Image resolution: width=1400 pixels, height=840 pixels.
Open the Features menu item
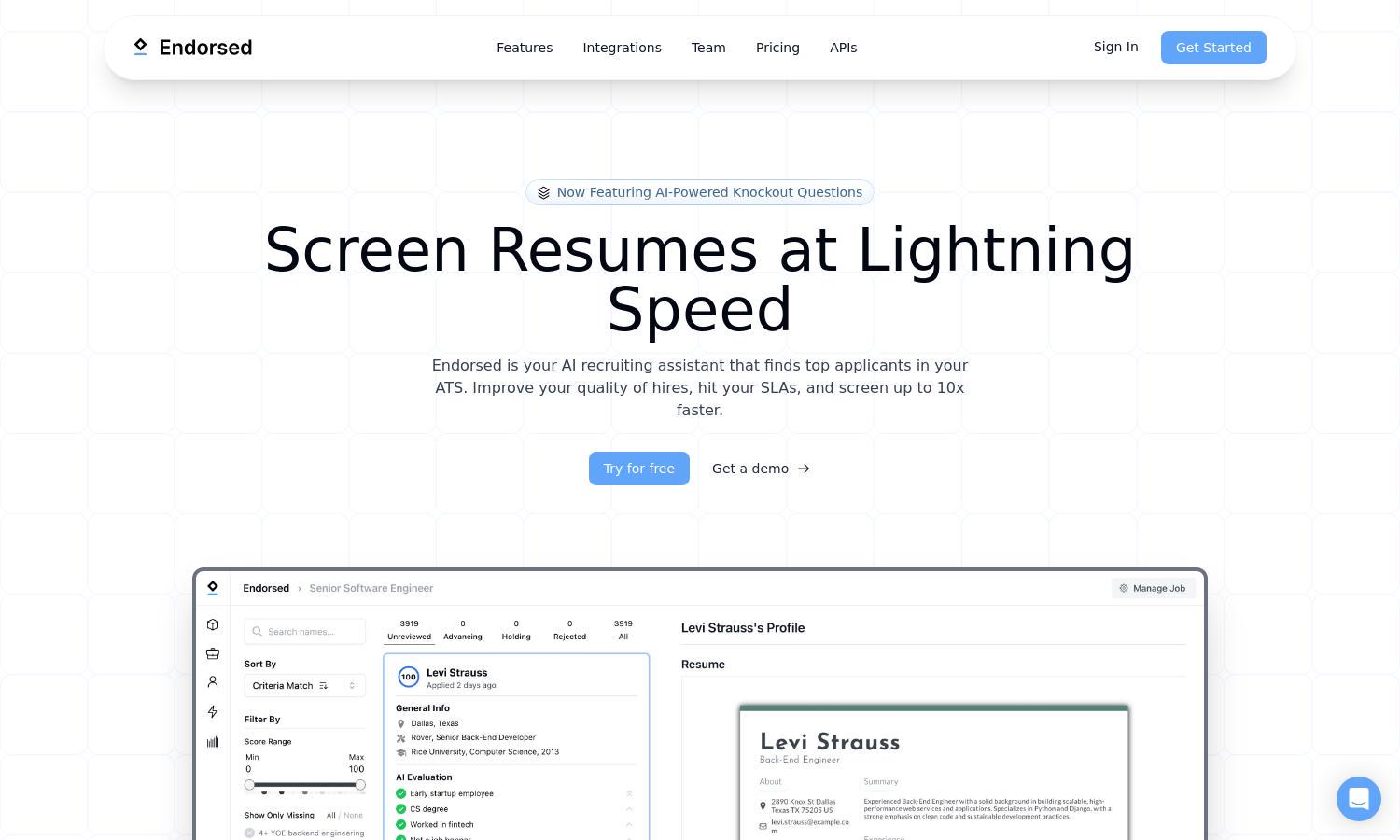point(525,48)
